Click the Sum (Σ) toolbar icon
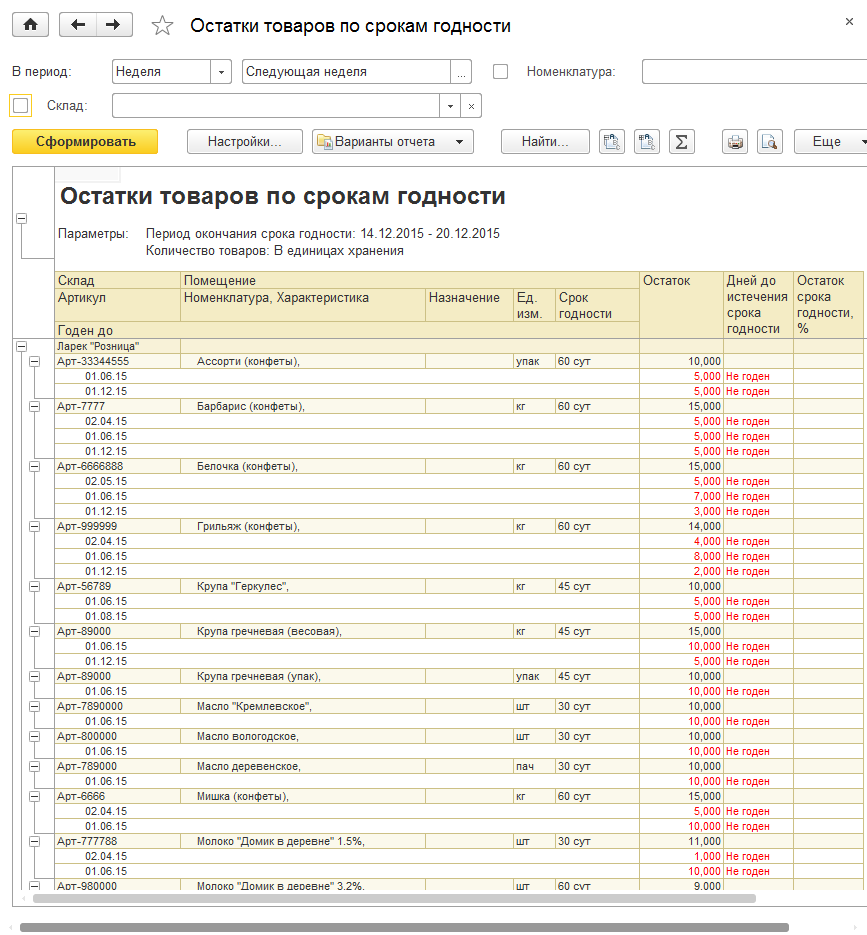 click(x=681, y=142)
